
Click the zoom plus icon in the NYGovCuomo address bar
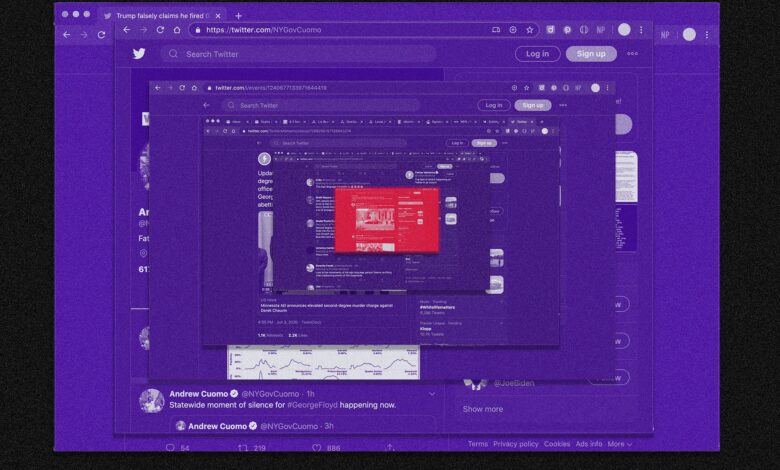pyautogui.click(x=513, y=30)
